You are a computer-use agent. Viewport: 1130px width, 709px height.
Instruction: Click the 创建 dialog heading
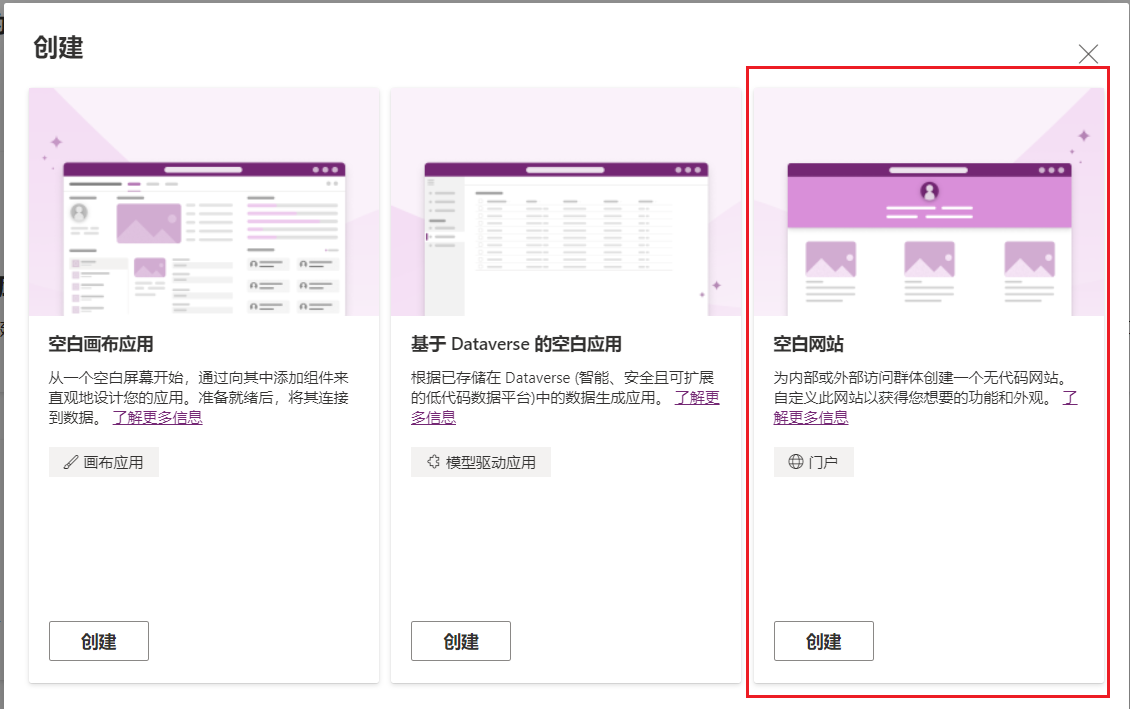click(x=58, y=48)
